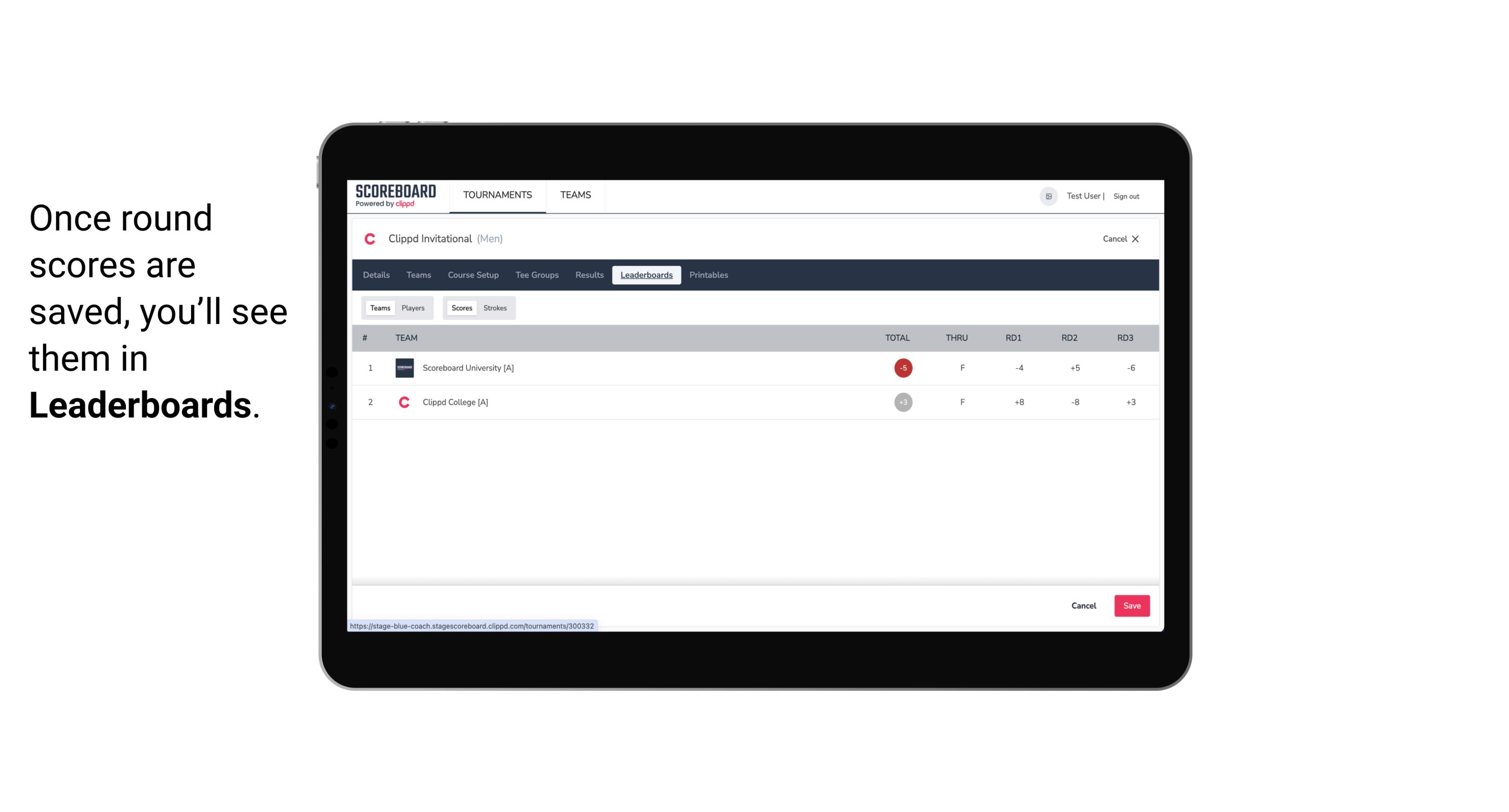Toggle the Strokes leaderboard display
The image size is (1509, 812).
[x=495, y=307]
